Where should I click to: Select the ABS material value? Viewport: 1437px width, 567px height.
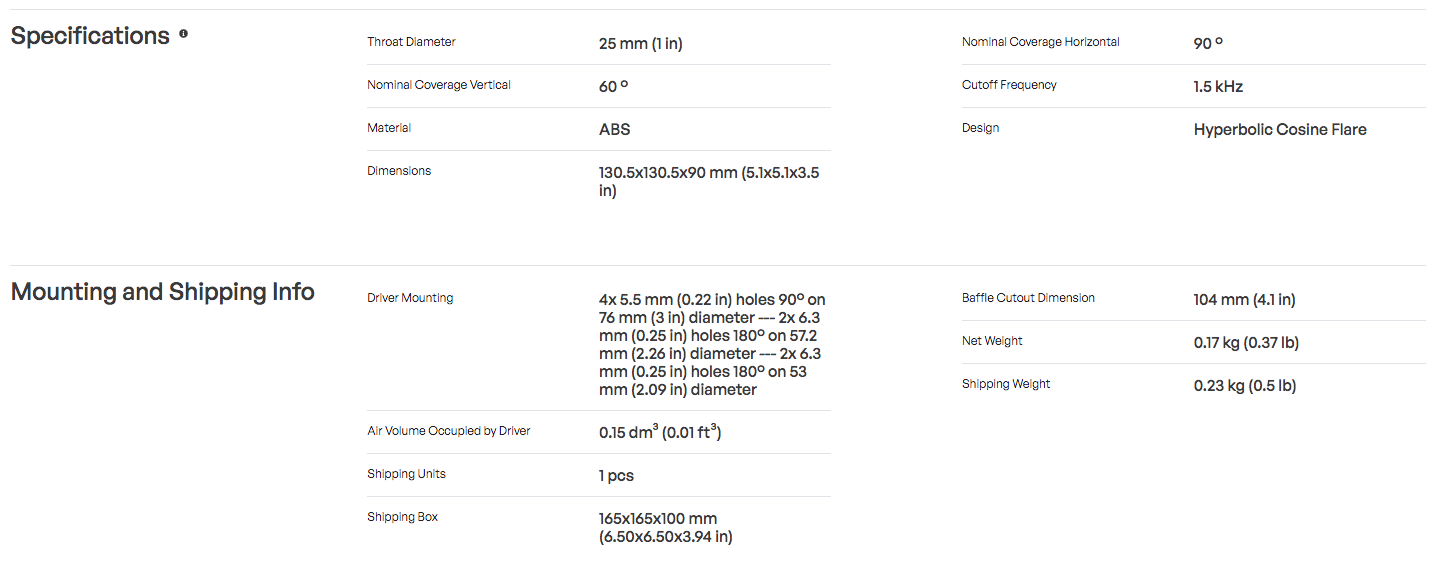pos(615,130)
